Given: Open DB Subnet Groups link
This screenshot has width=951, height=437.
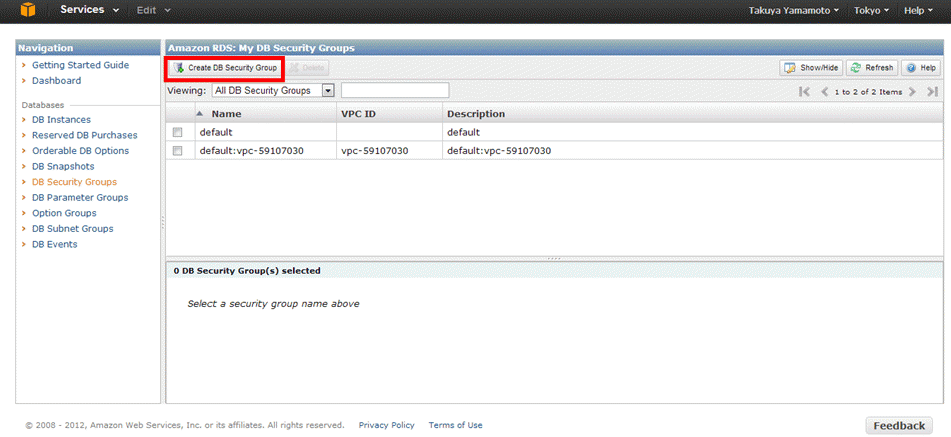Looking at the screenshot, I should click(x=72, y=229).
